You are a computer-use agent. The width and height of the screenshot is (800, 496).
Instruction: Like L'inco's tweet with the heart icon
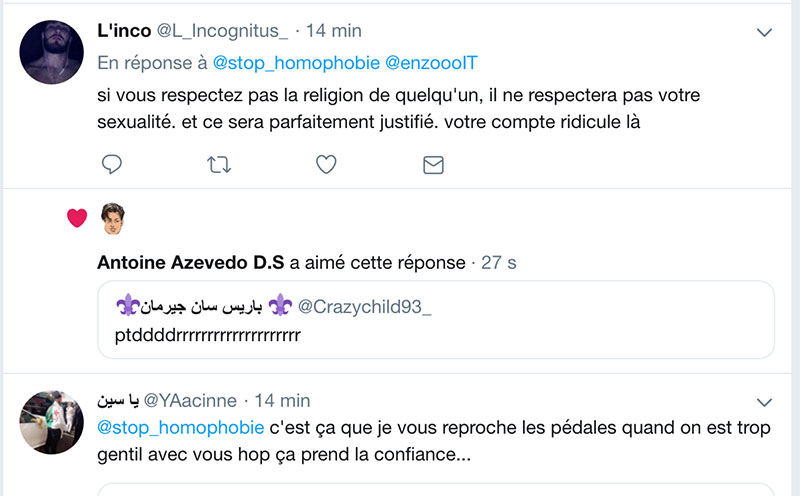325,164
